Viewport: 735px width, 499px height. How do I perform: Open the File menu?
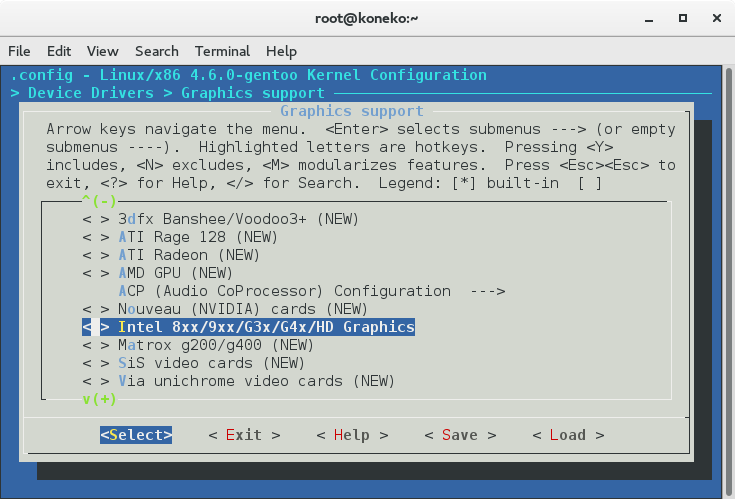19,51
